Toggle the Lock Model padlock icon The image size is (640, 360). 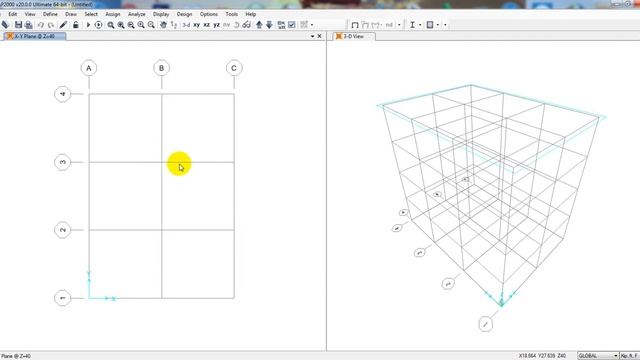tap(76, 25)
